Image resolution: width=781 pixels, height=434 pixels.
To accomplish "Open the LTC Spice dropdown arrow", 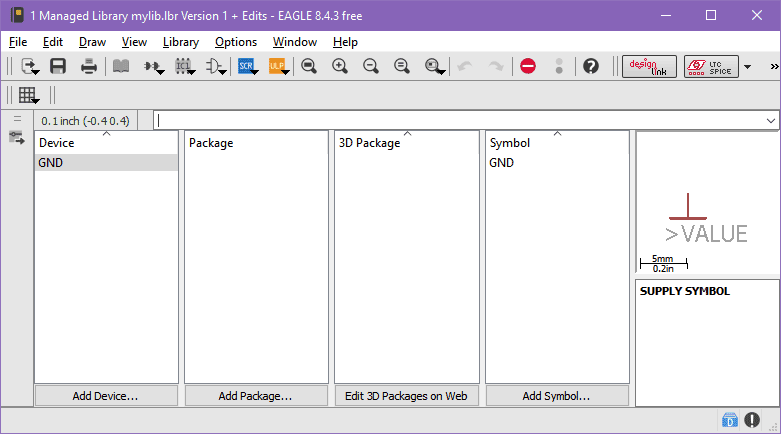I will click(x=747, y=67).
